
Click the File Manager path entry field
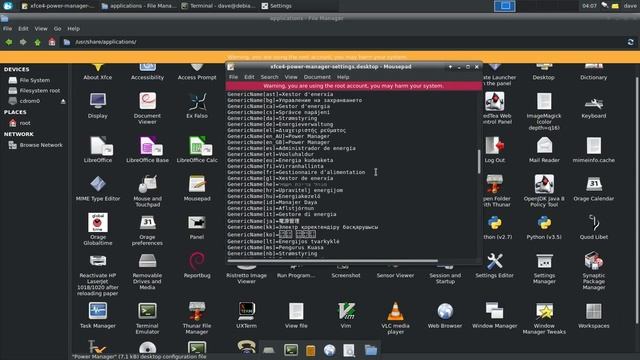pyautogui.click(x=343, y=42)
